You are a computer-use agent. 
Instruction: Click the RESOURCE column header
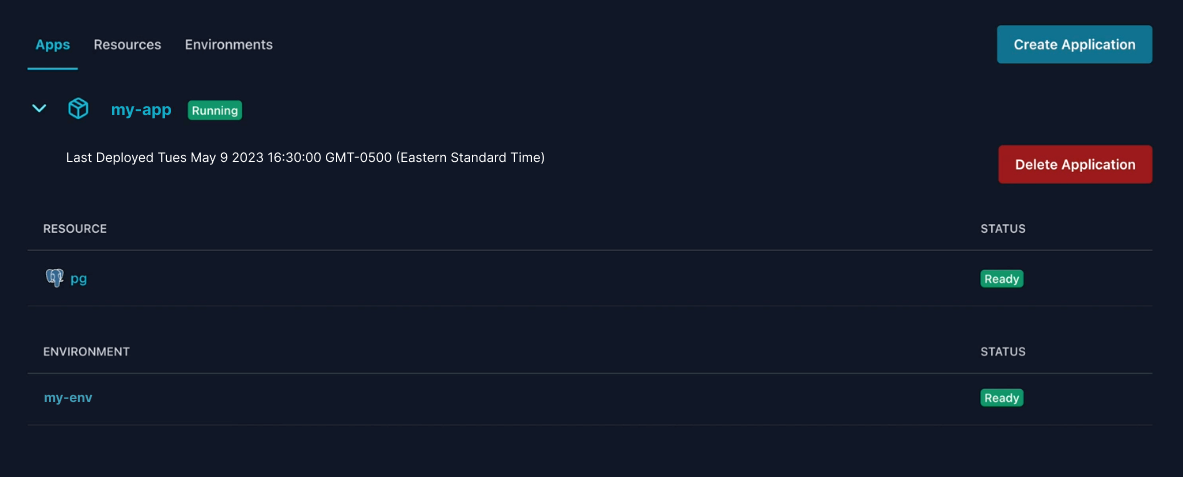click(x=75, y=229)
